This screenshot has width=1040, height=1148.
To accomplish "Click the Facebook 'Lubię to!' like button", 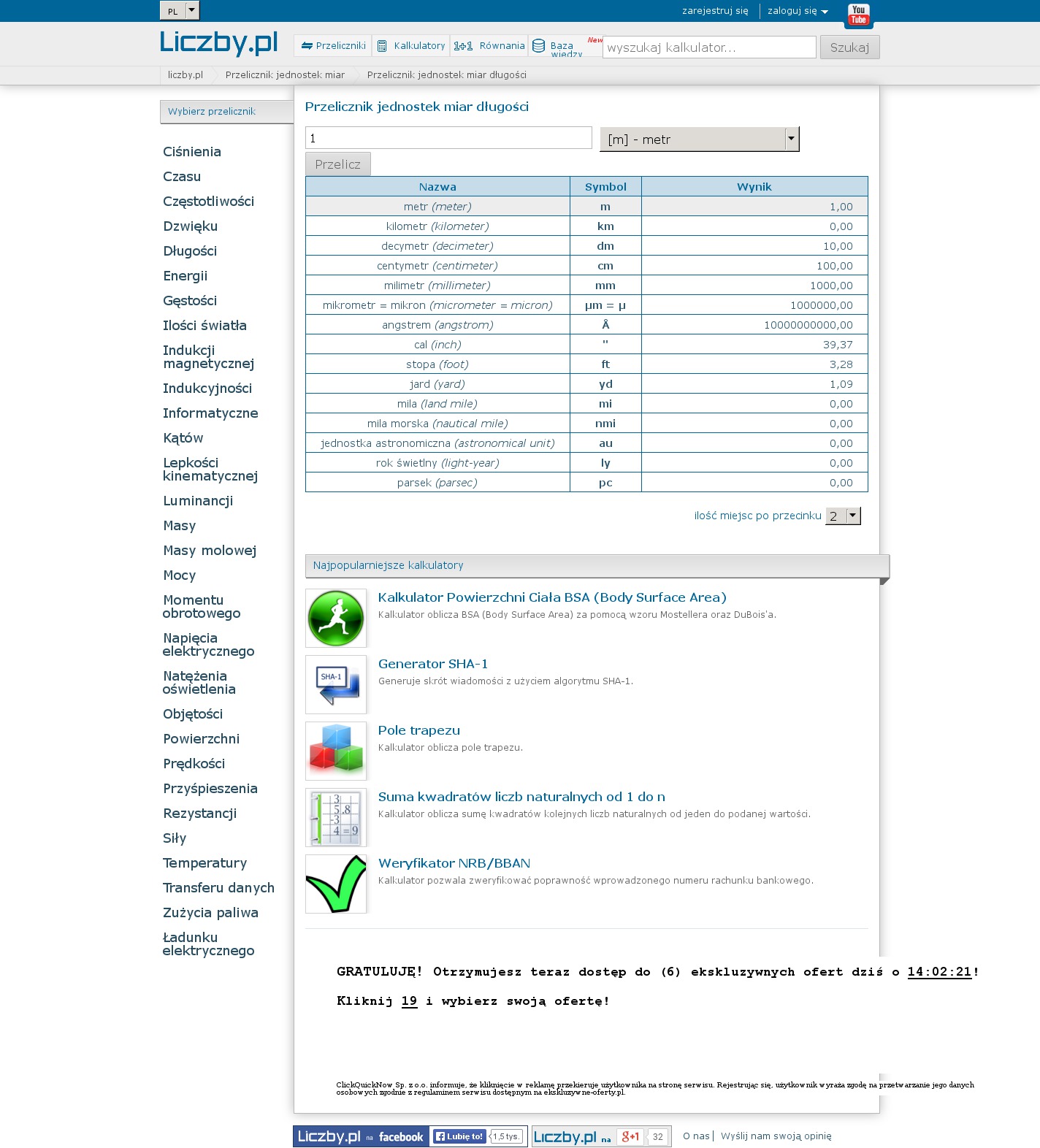I will (459, 1136).
